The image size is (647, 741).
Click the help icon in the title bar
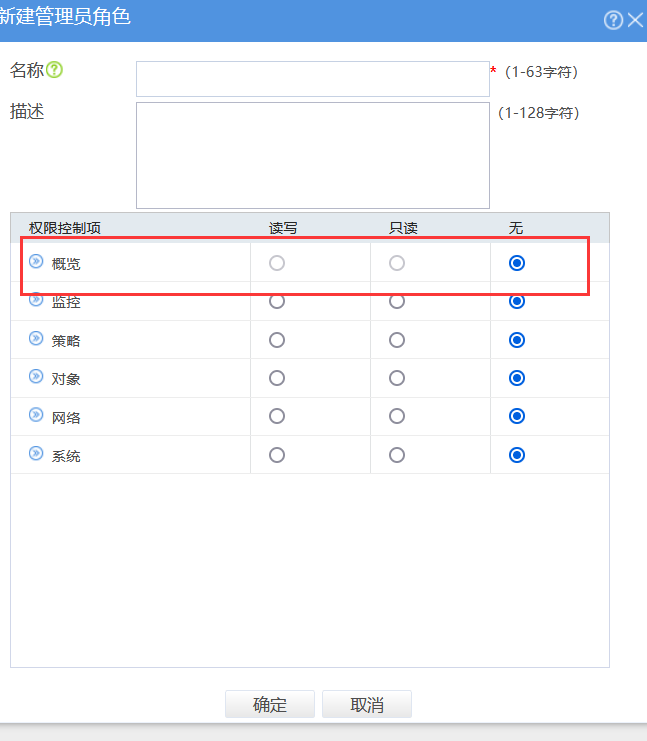614,20
